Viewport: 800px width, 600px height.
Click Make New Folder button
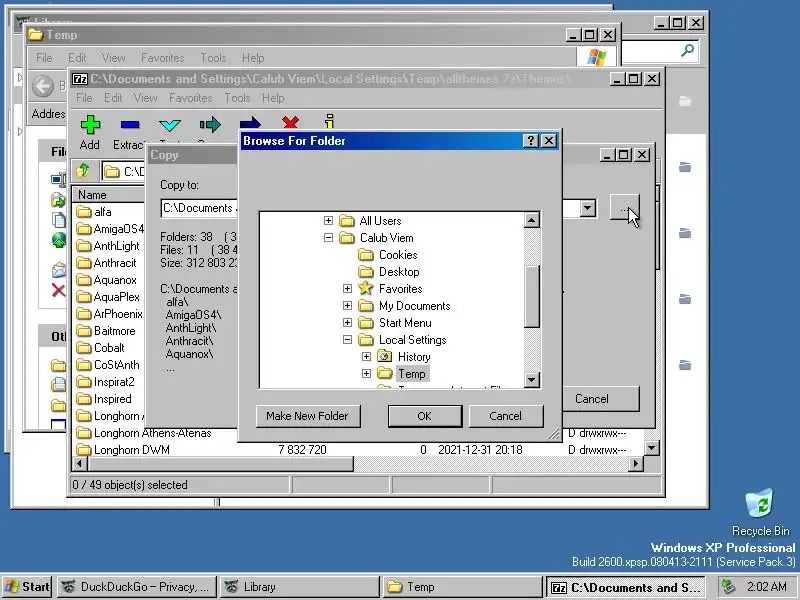[308, 416]
